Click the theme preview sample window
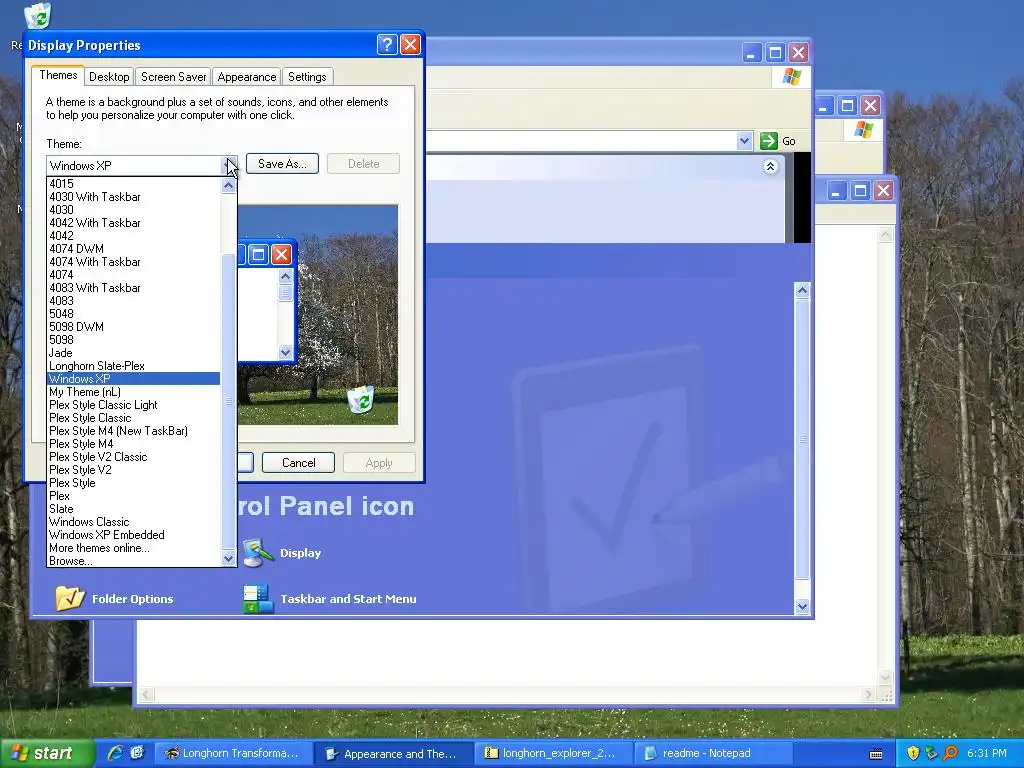 [267, 301]
